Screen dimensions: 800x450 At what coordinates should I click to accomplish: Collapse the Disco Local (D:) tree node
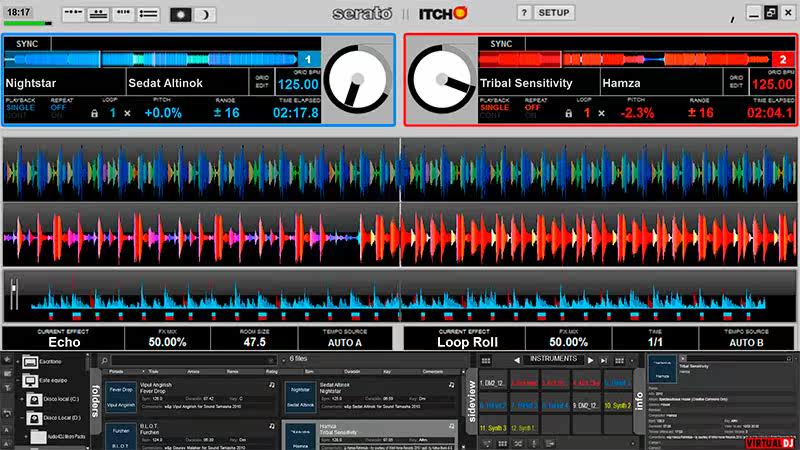tap(21, 418)
